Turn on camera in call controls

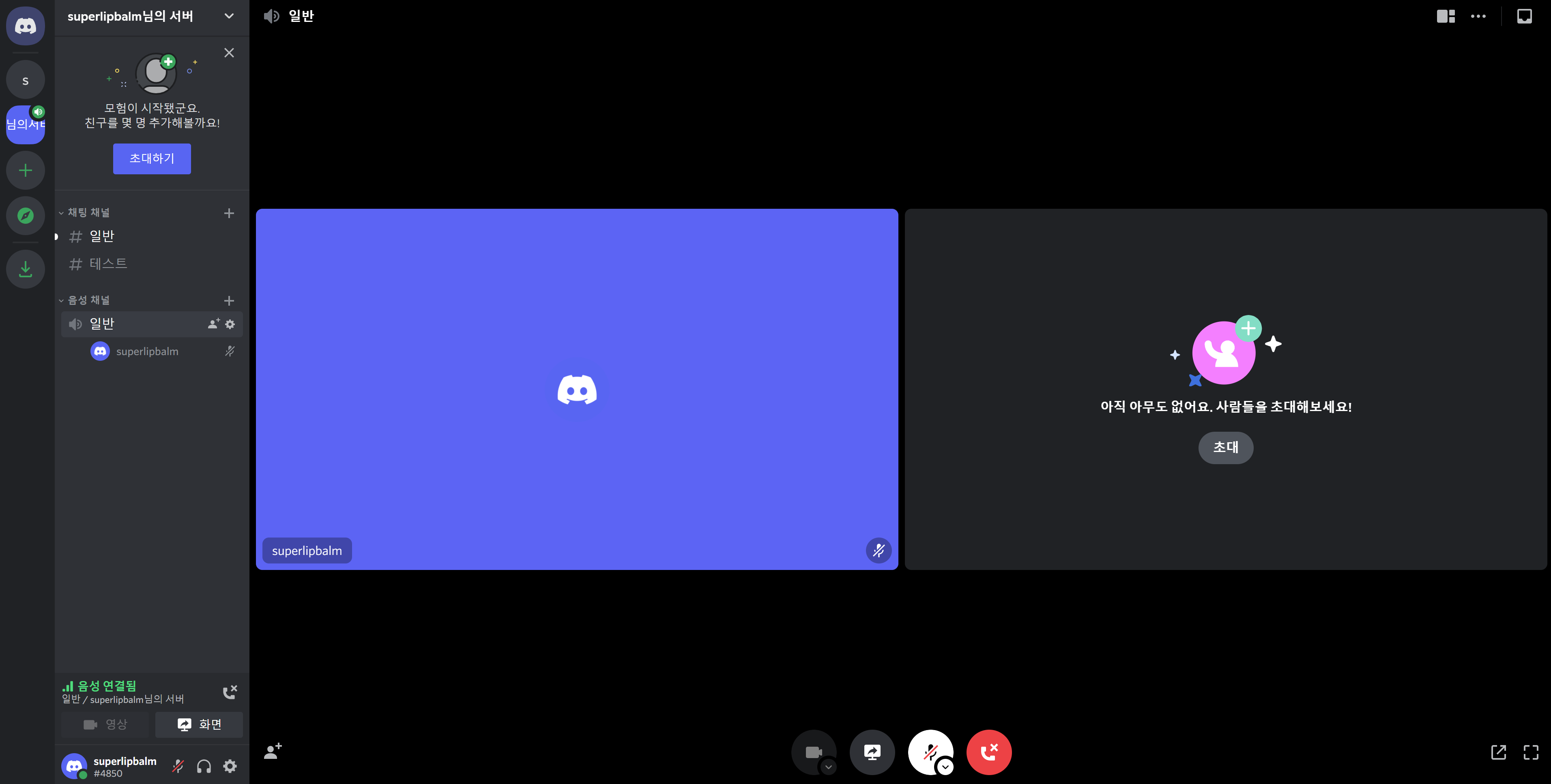click(813, 752)
